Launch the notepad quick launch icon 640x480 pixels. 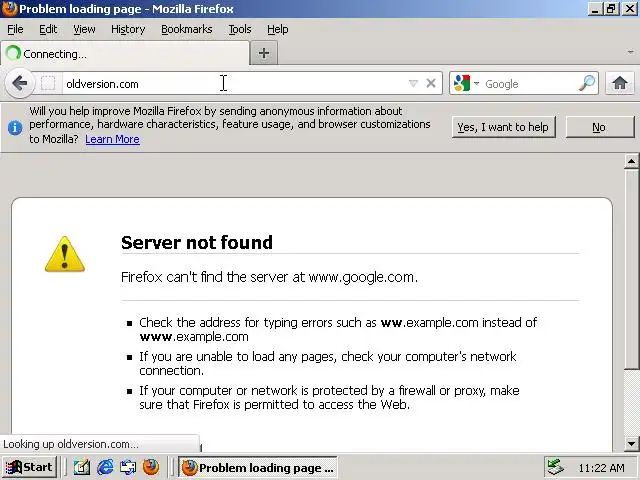point(82,467)
